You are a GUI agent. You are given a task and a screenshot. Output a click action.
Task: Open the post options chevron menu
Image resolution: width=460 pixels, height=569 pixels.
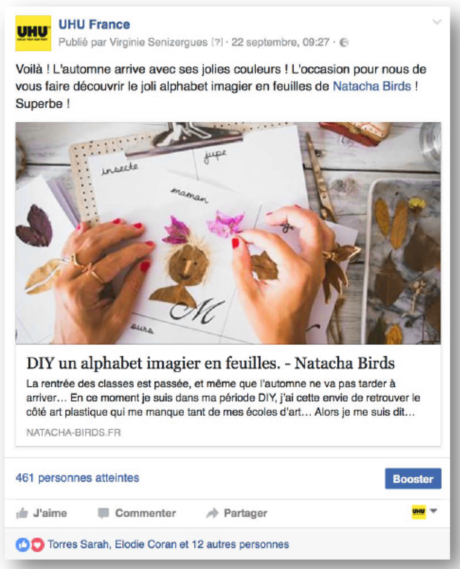coord(437,22)
